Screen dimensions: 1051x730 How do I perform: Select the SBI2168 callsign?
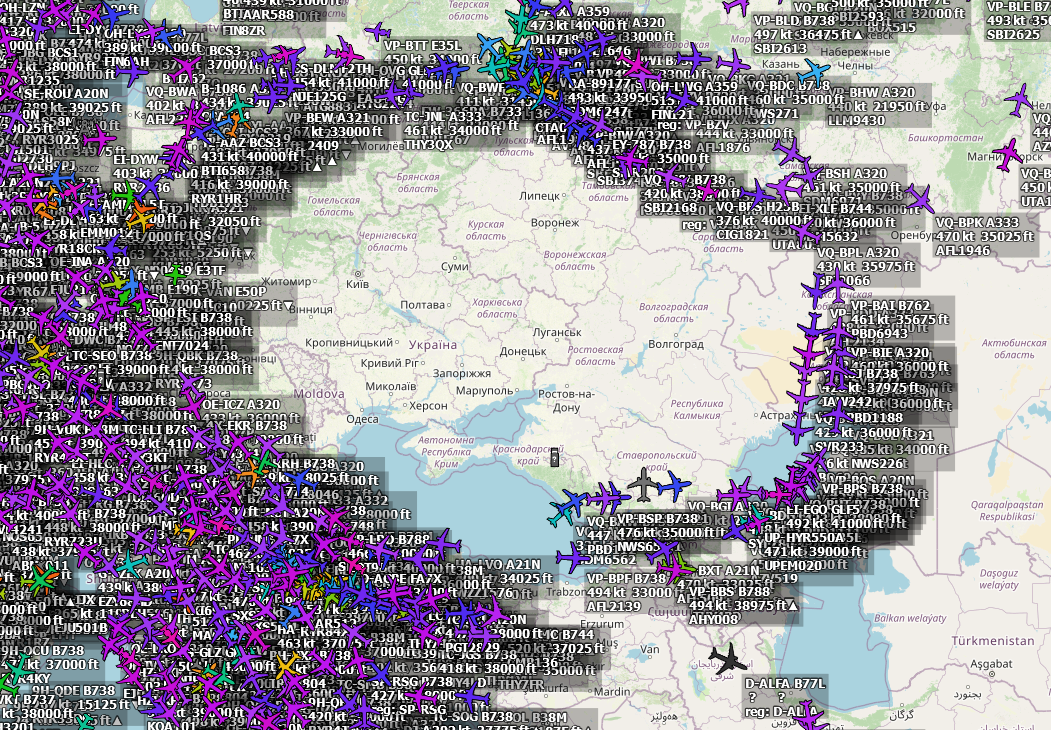click(x=671, y=208)
